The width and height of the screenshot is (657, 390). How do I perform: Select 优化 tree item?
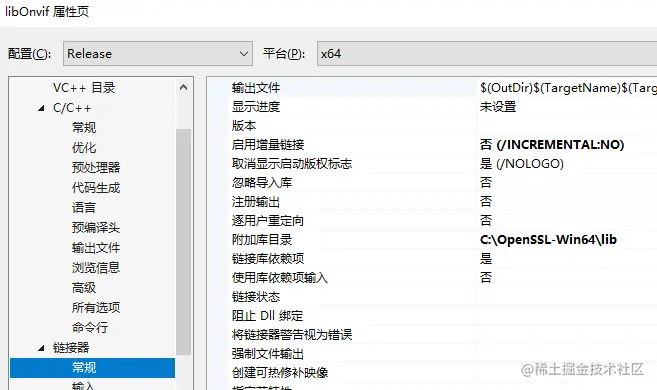tap(84, 147)
